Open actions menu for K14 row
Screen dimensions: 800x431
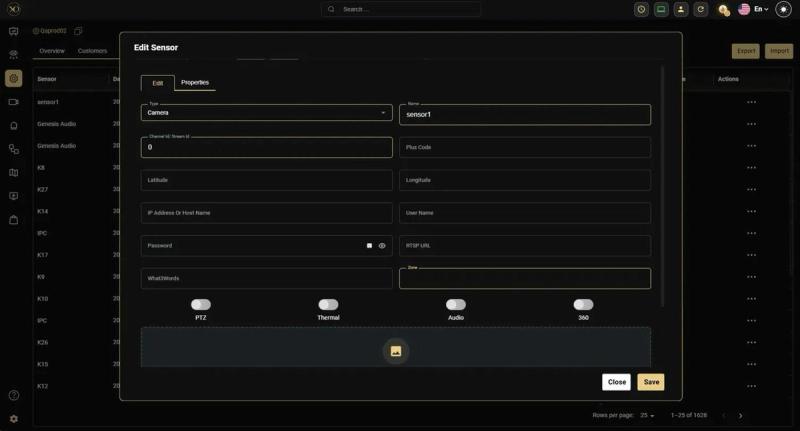pos(752,212)
